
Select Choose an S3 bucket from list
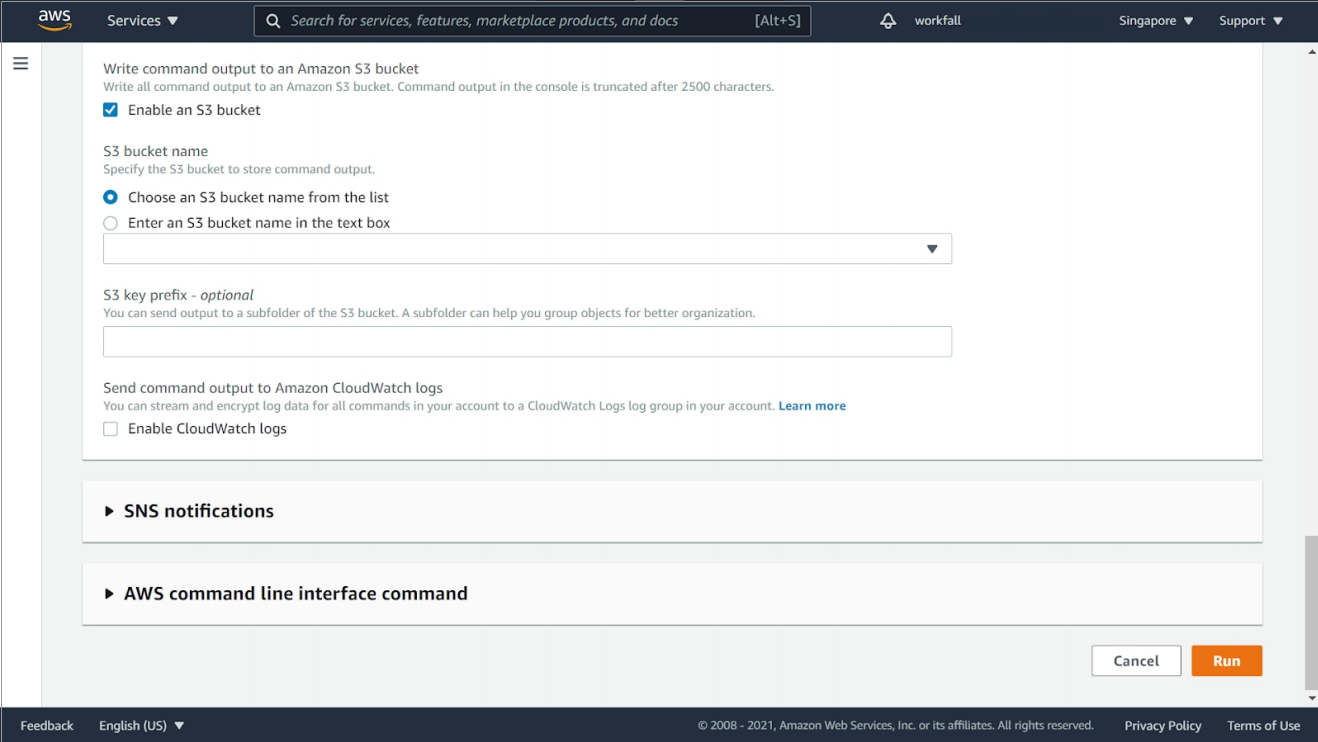(111, 197)
